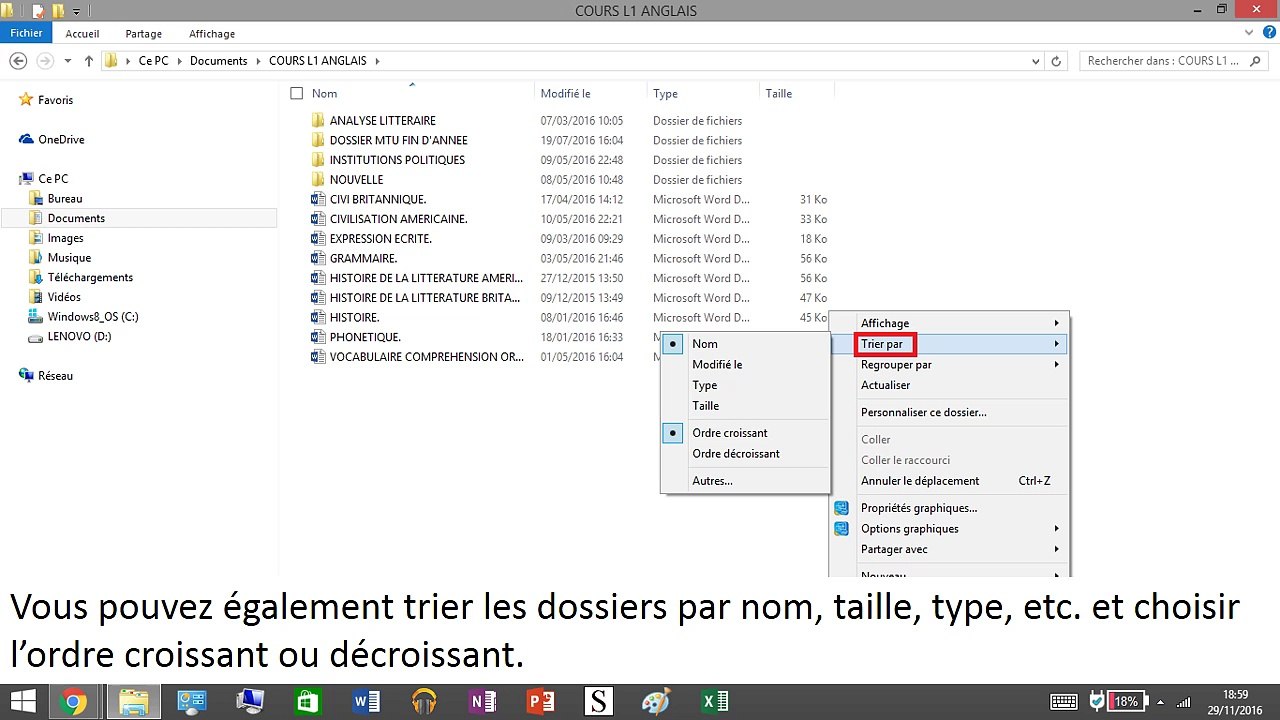Select Annuler le déplacement
The height and width of the screenshot is (720, 1280).
920,481
